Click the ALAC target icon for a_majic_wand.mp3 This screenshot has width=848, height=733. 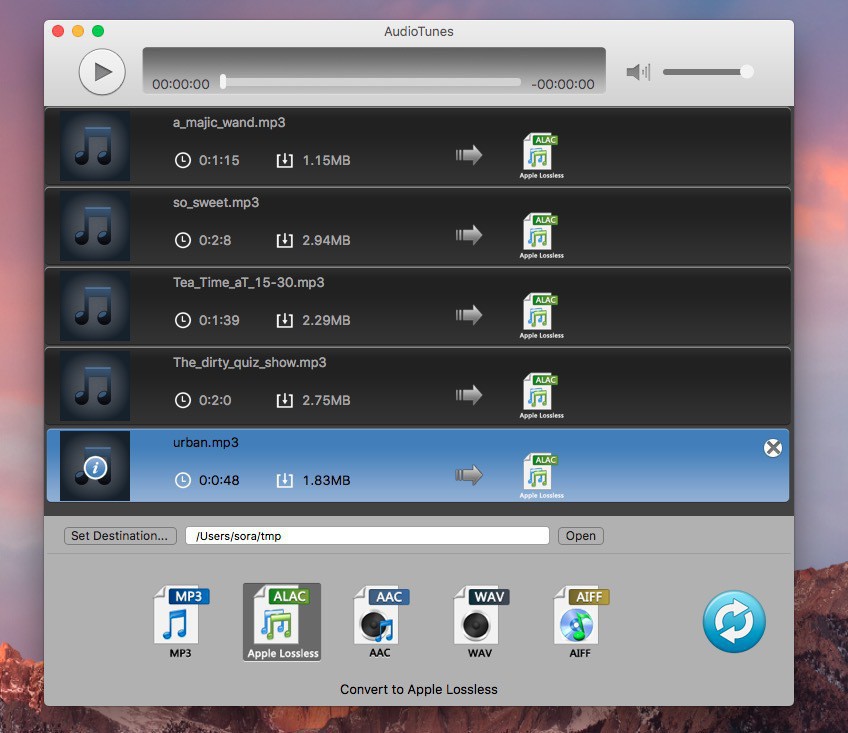coord(541,156)
